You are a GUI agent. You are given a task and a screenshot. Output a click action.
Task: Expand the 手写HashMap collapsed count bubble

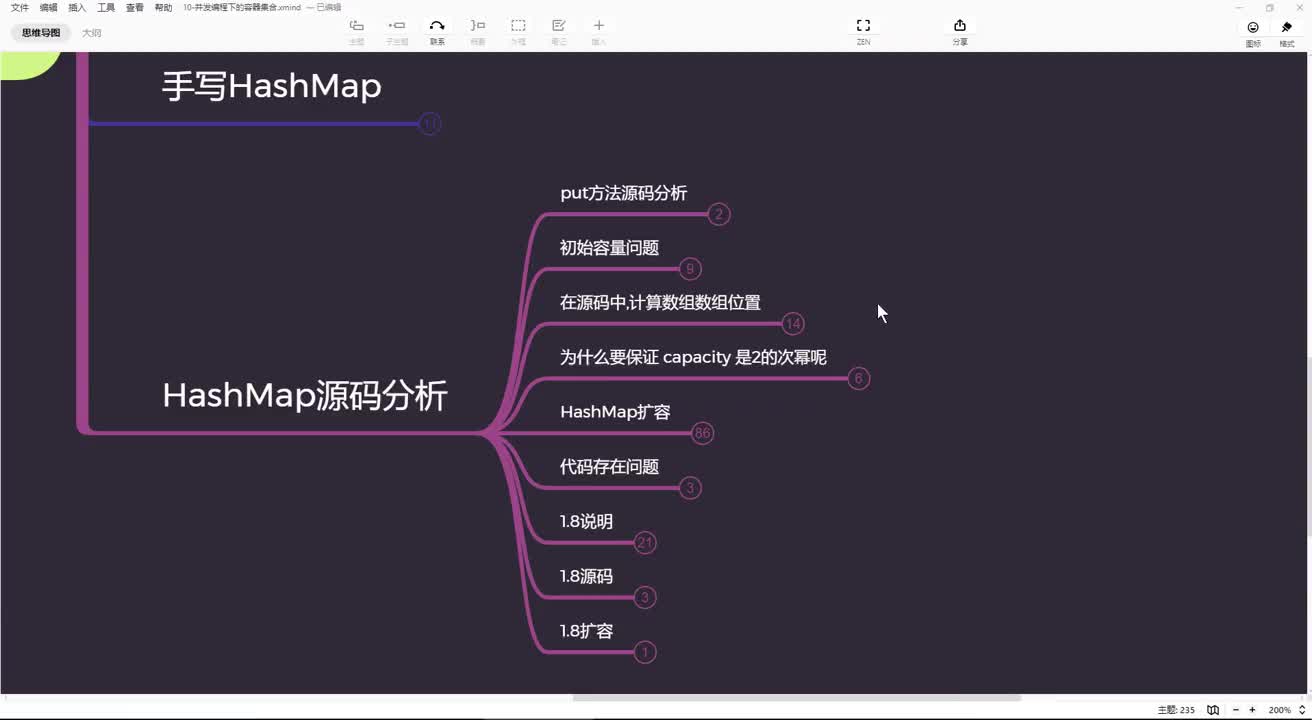click(429, 124)
